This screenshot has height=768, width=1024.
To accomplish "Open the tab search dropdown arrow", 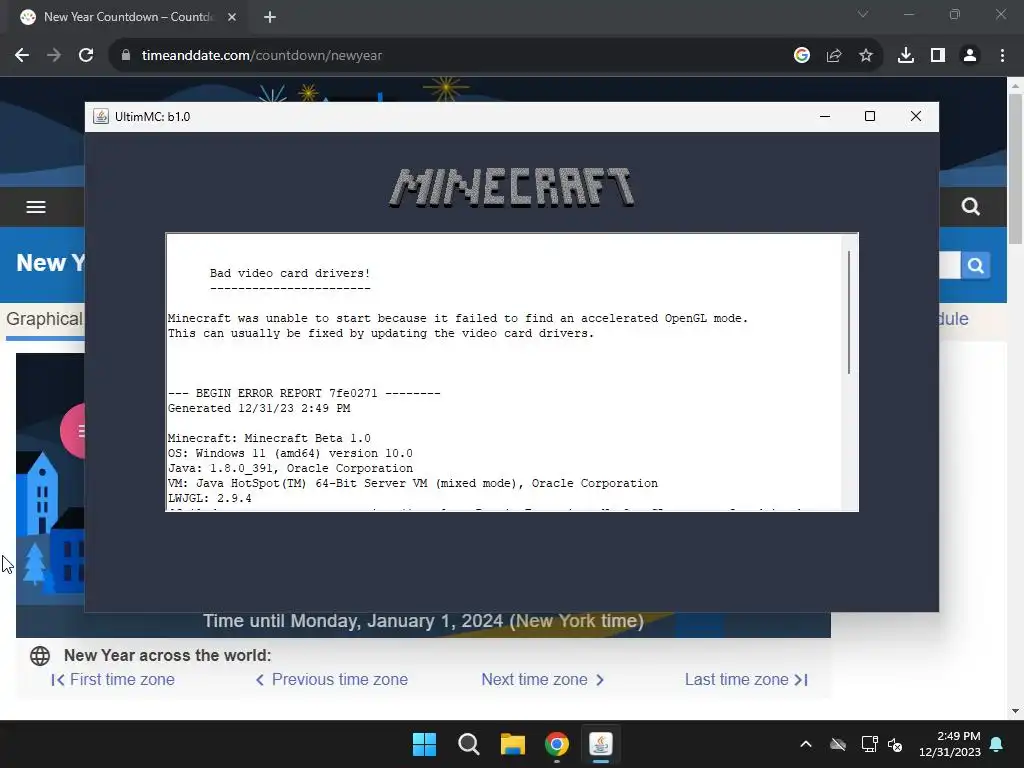I will tap(863, 14).
